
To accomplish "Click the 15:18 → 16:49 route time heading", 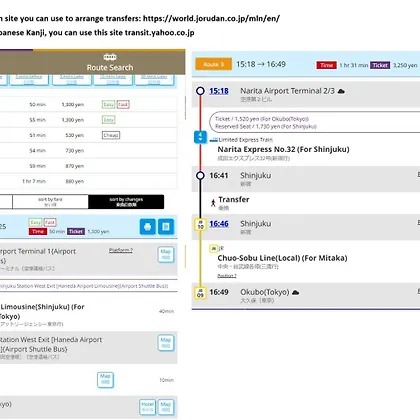I will [261, 64].
